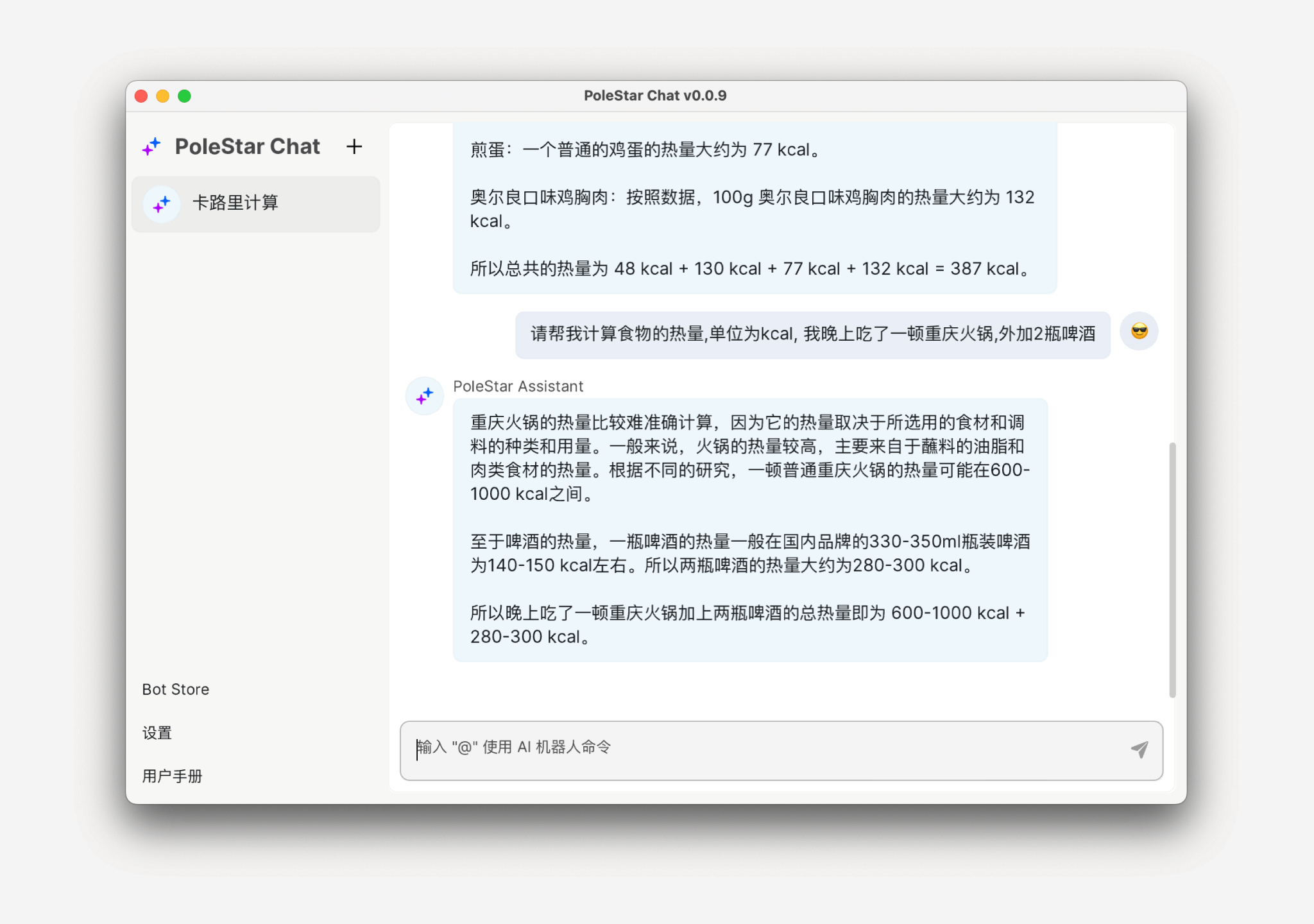
Task: Click the user message about 重庆火锅
Action: tap(812, 334)
